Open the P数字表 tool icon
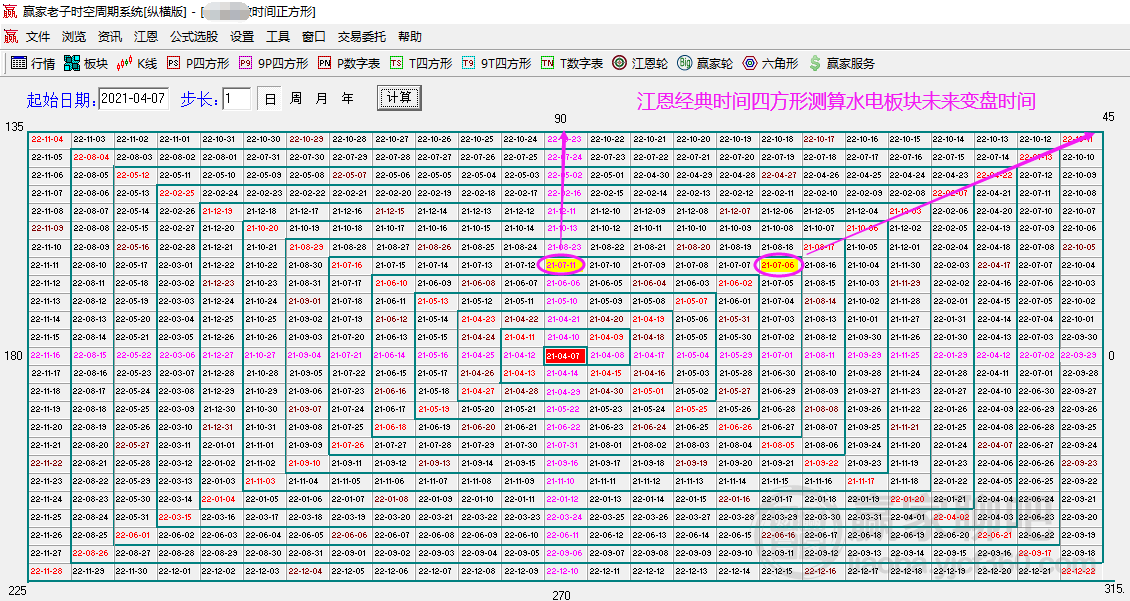Image resolution: width=1130 pixels, height=601 pixels. click(324, 63)
